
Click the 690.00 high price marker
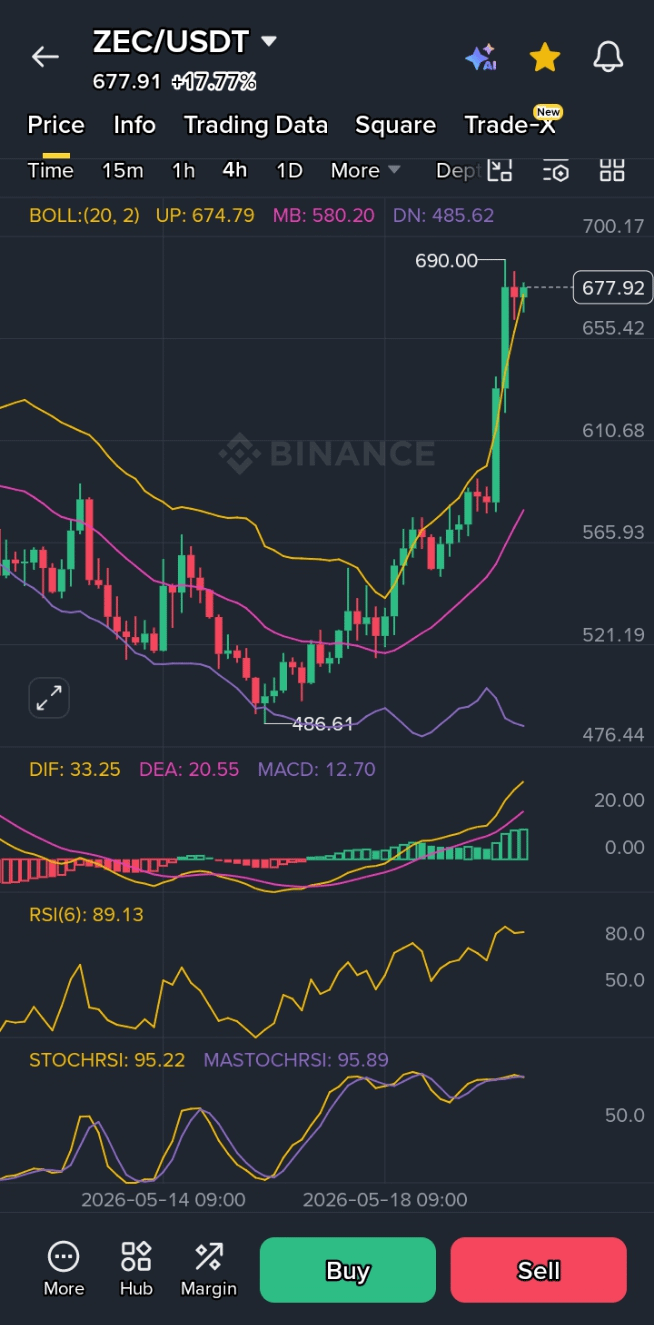[447, 261]
